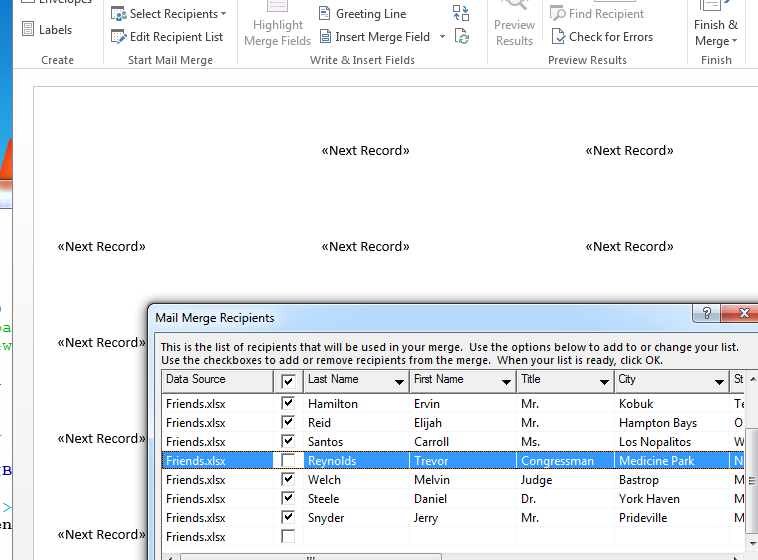The height and width of the screenshot is (560, 758).
Task: Click the Insert Merge Field icon
Action: point(327,37)
